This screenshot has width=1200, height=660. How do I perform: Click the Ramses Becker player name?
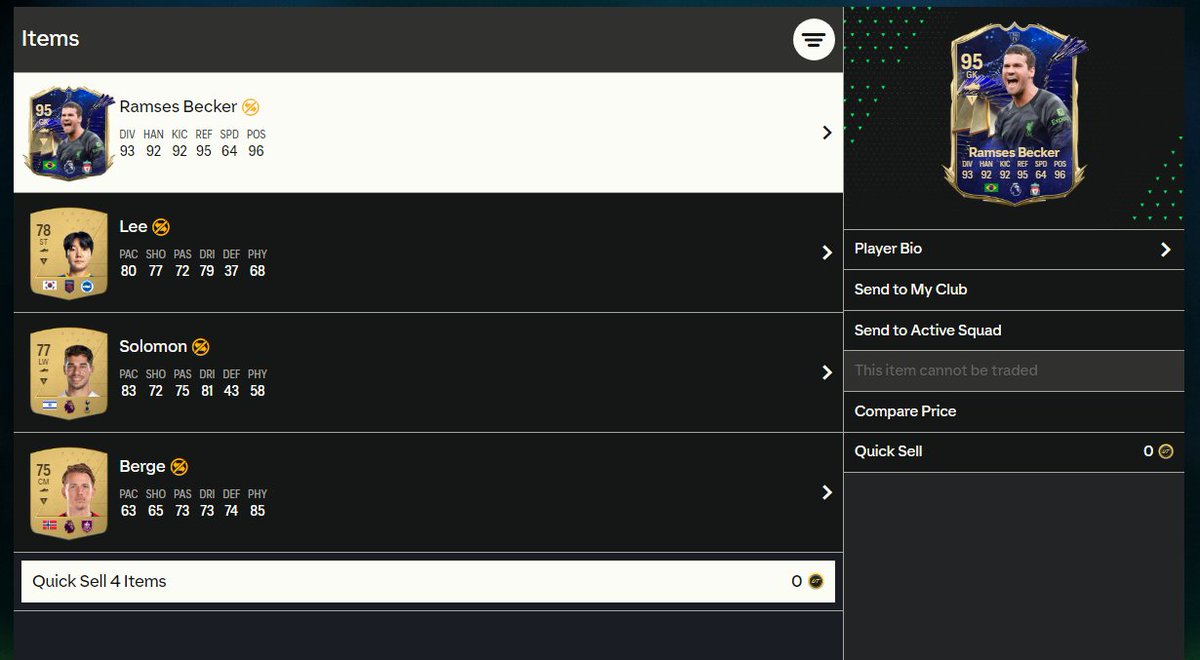pyautogui.click(x=178, y=107)
